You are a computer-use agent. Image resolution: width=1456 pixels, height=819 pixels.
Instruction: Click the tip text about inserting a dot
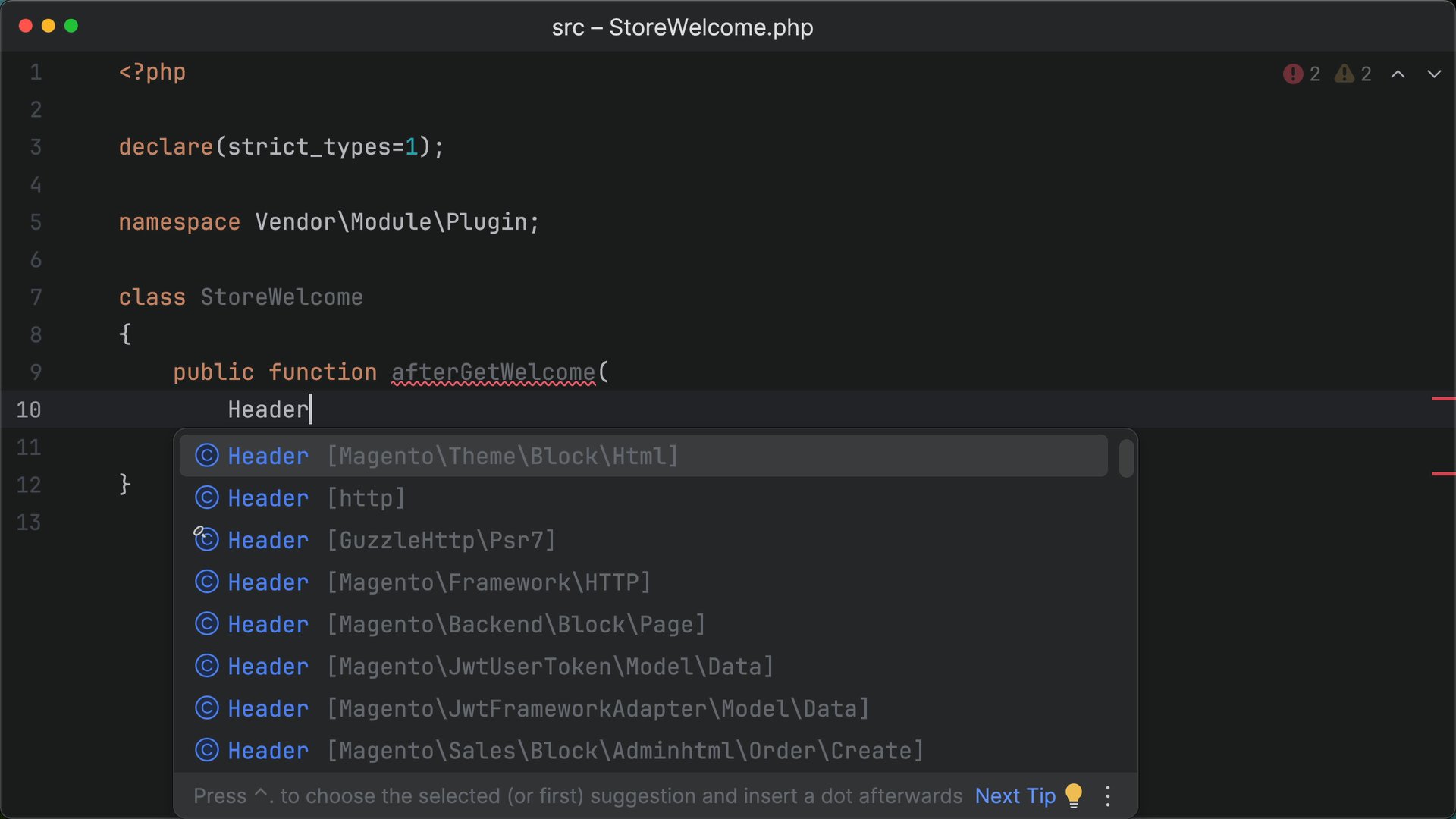pyautogui.click(x=578, y=795)
